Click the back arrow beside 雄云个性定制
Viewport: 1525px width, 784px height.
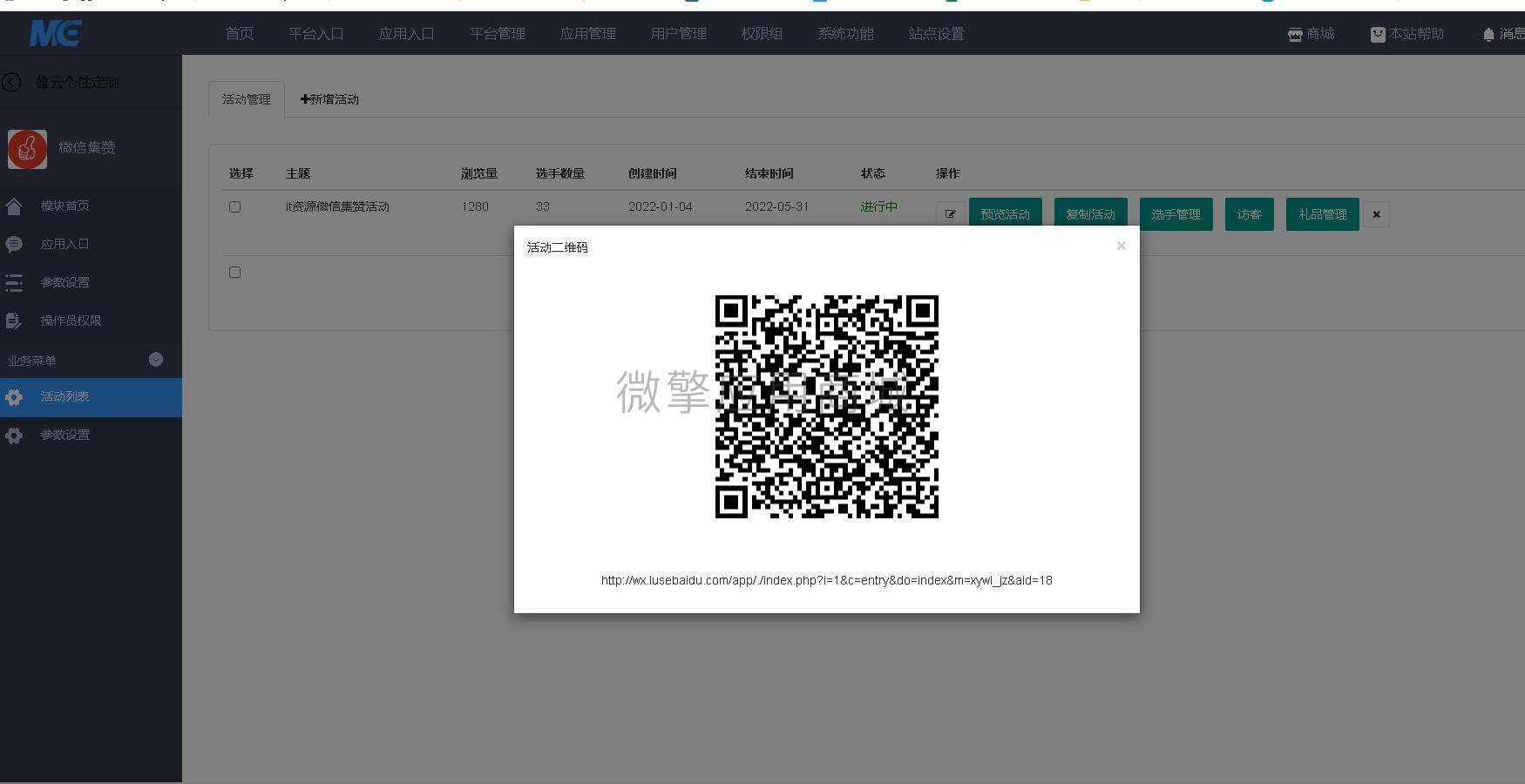coord(11,82)
